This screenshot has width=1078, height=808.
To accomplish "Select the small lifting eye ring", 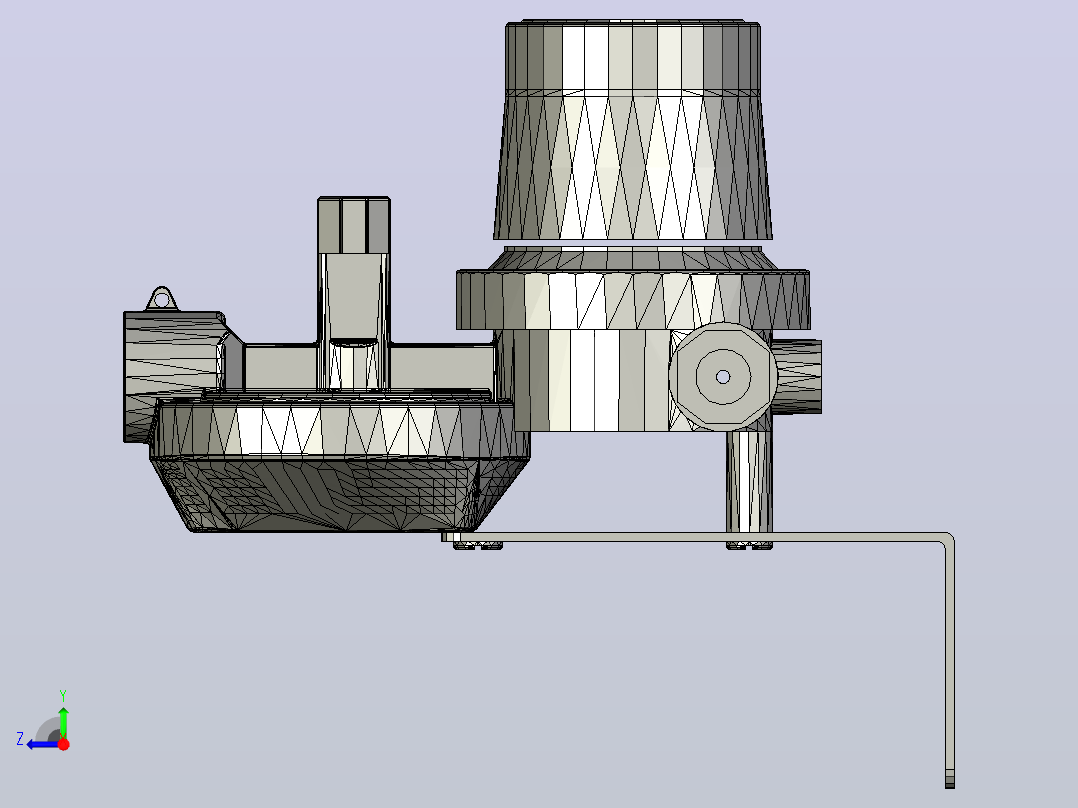I will 162,299.
